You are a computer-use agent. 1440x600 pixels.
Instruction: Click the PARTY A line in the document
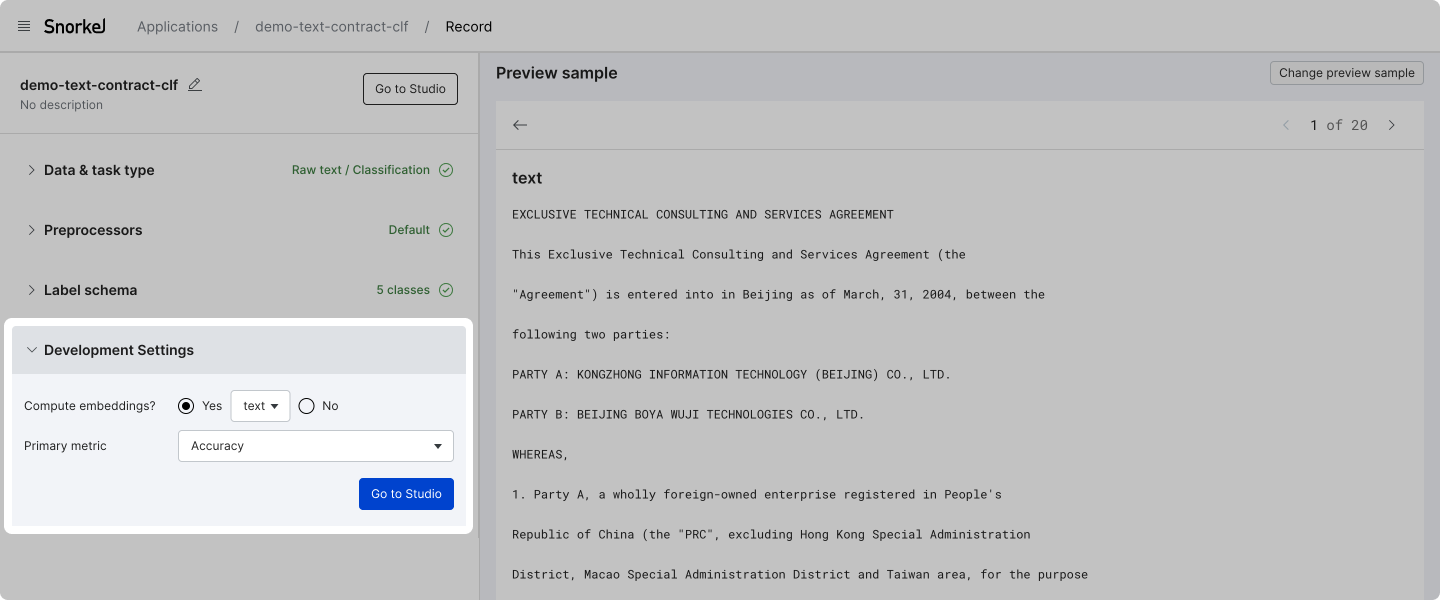point(731,374)
